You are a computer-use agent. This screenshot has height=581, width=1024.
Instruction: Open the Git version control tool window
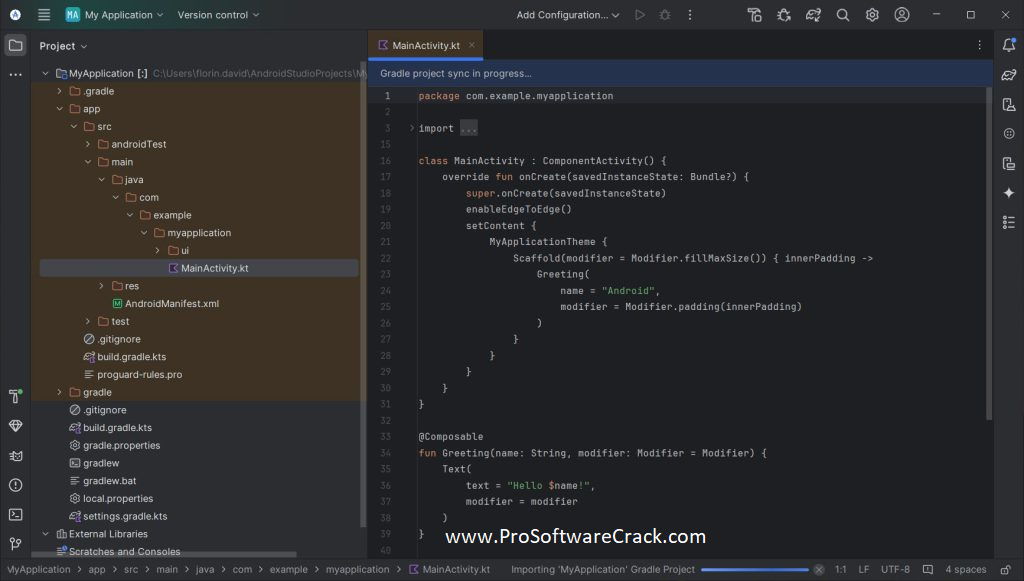[15, 544]
